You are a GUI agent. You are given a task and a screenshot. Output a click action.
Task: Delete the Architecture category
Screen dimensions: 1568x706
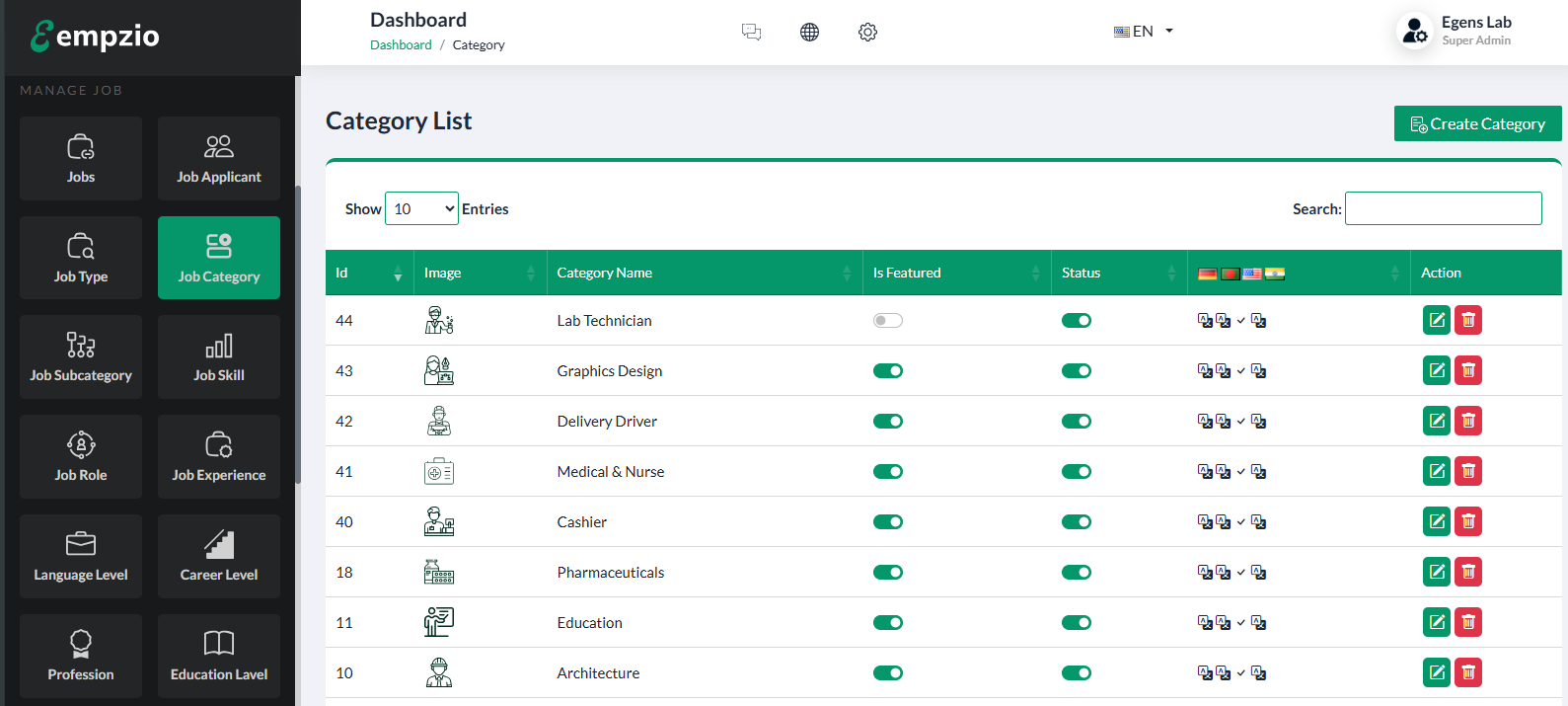coord(1467,672)
